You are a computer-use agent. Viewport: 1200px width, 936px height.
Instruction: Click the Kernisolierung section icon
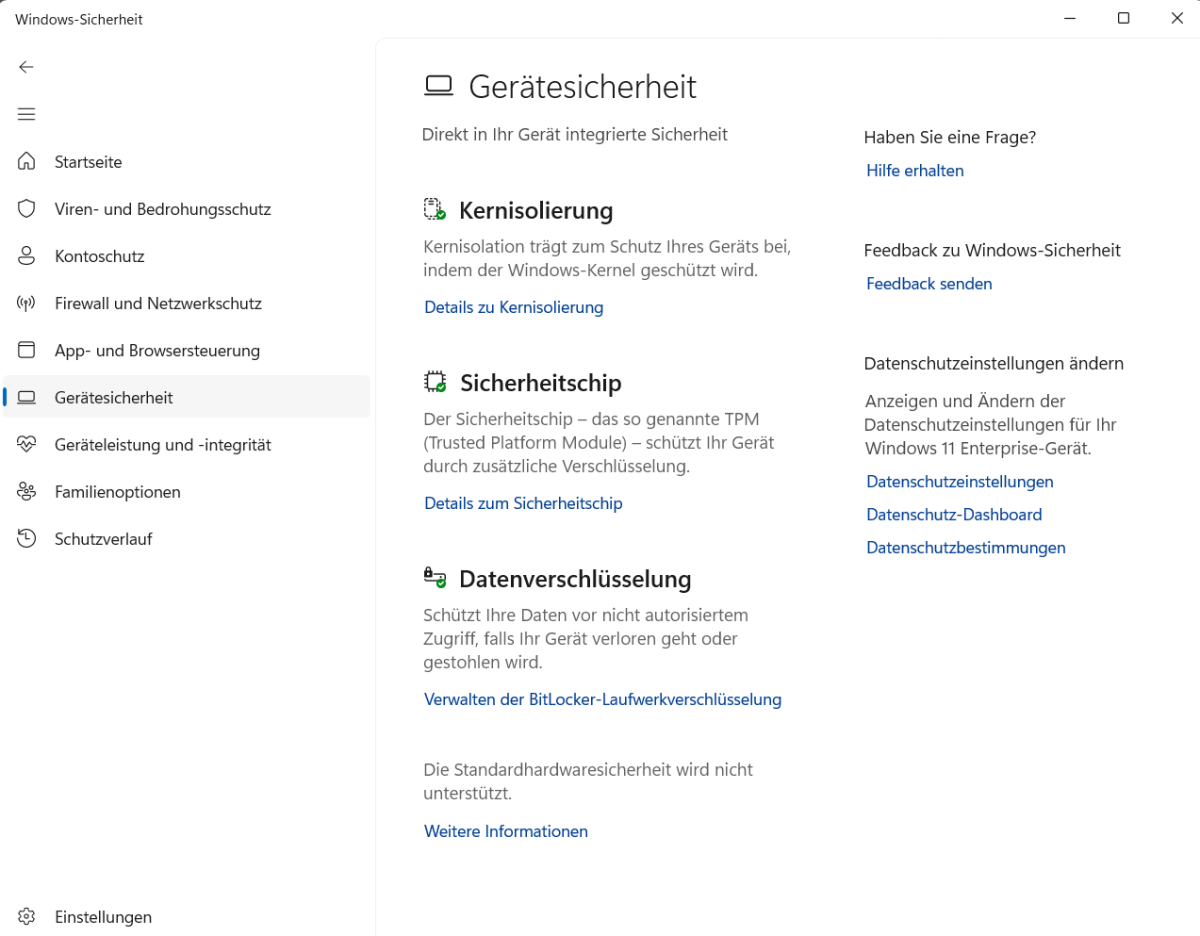435,209
